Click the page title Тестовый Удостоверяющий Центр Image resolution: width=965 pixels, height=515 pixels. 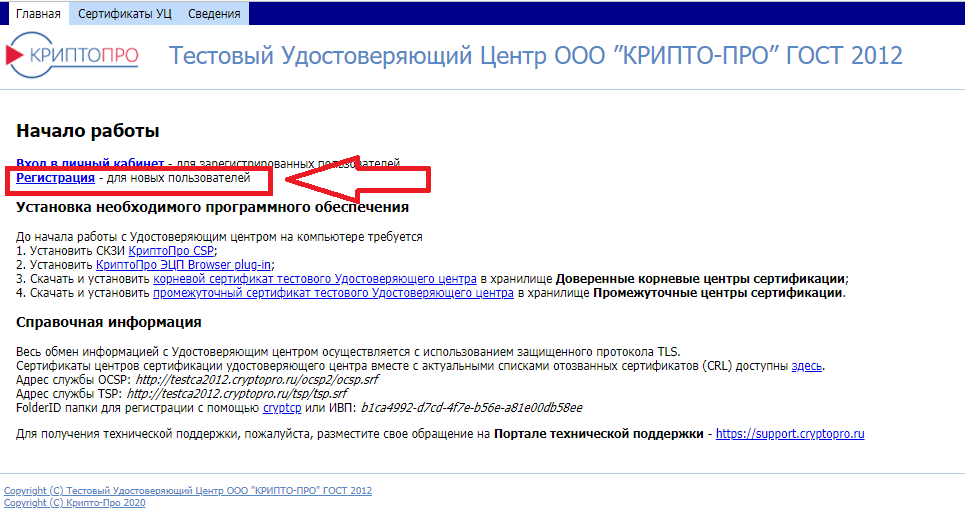coord(535,56)
